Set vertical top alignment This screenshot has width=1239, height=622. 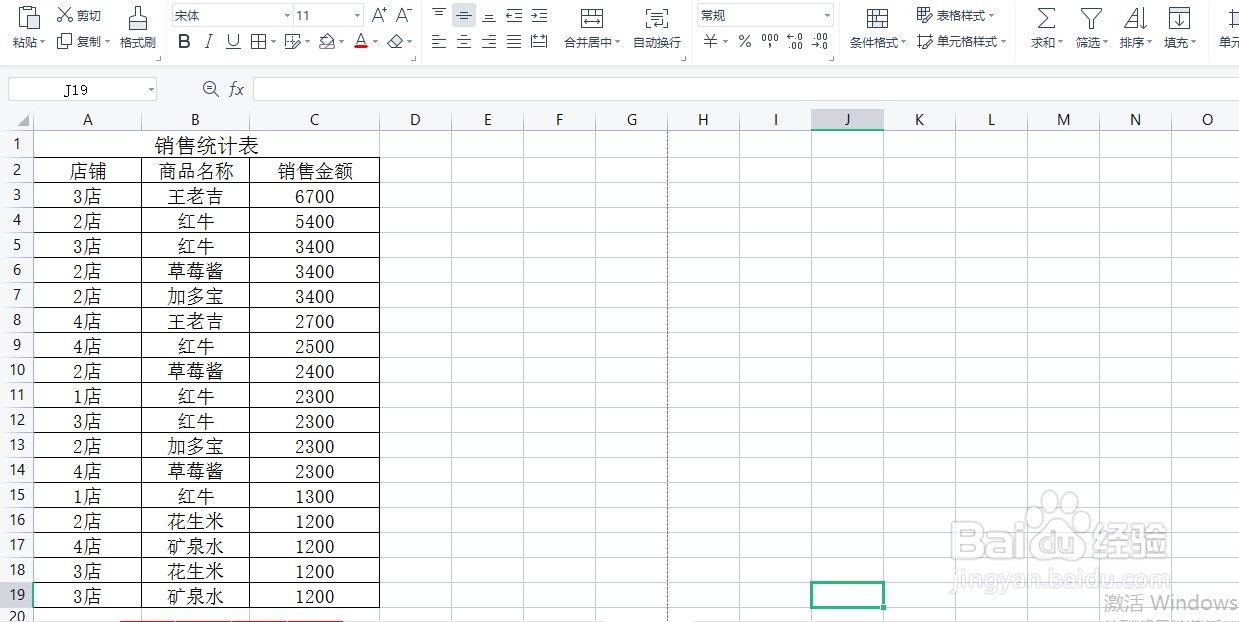[x=439, y=15]
